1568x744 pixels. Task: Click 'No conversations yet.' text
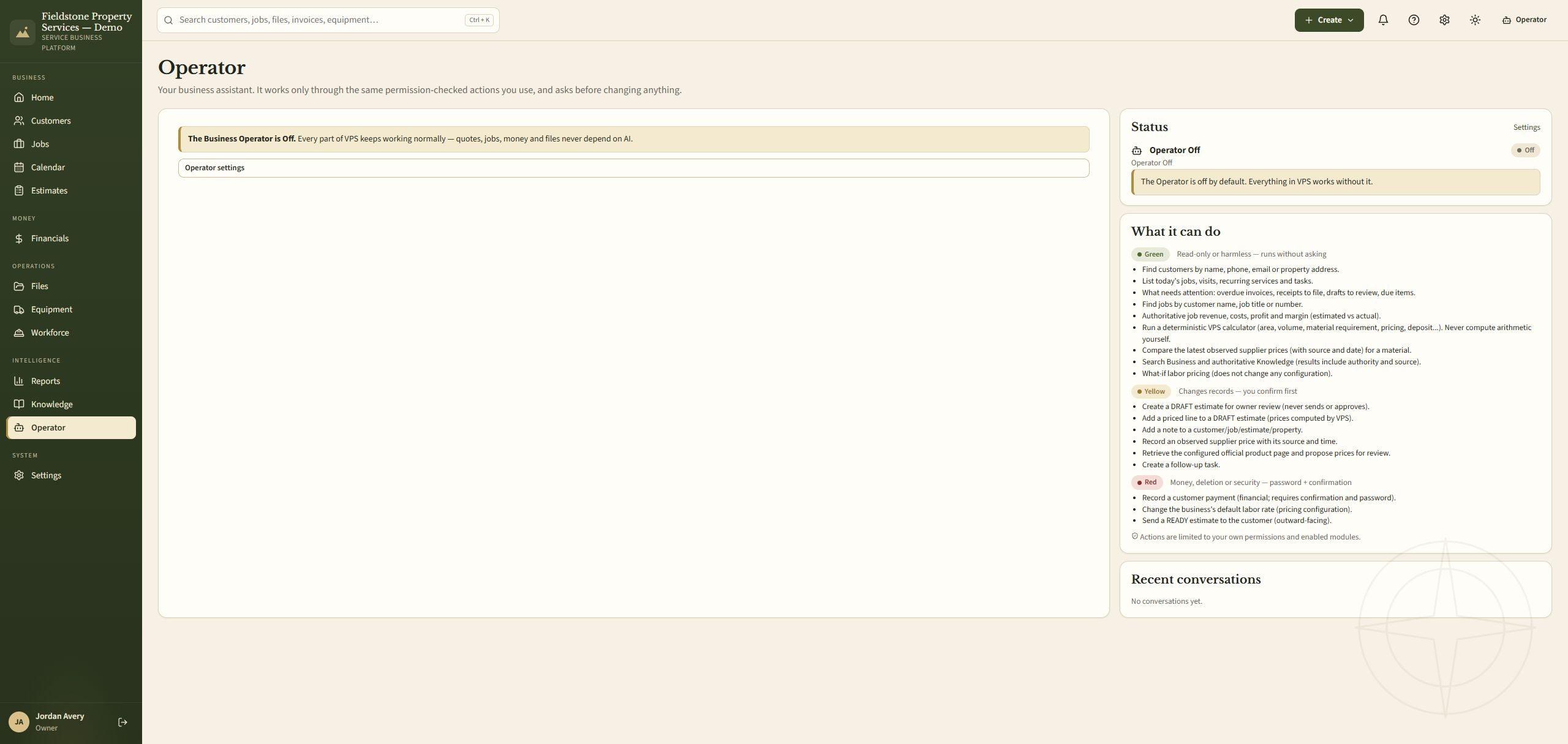1166,601
